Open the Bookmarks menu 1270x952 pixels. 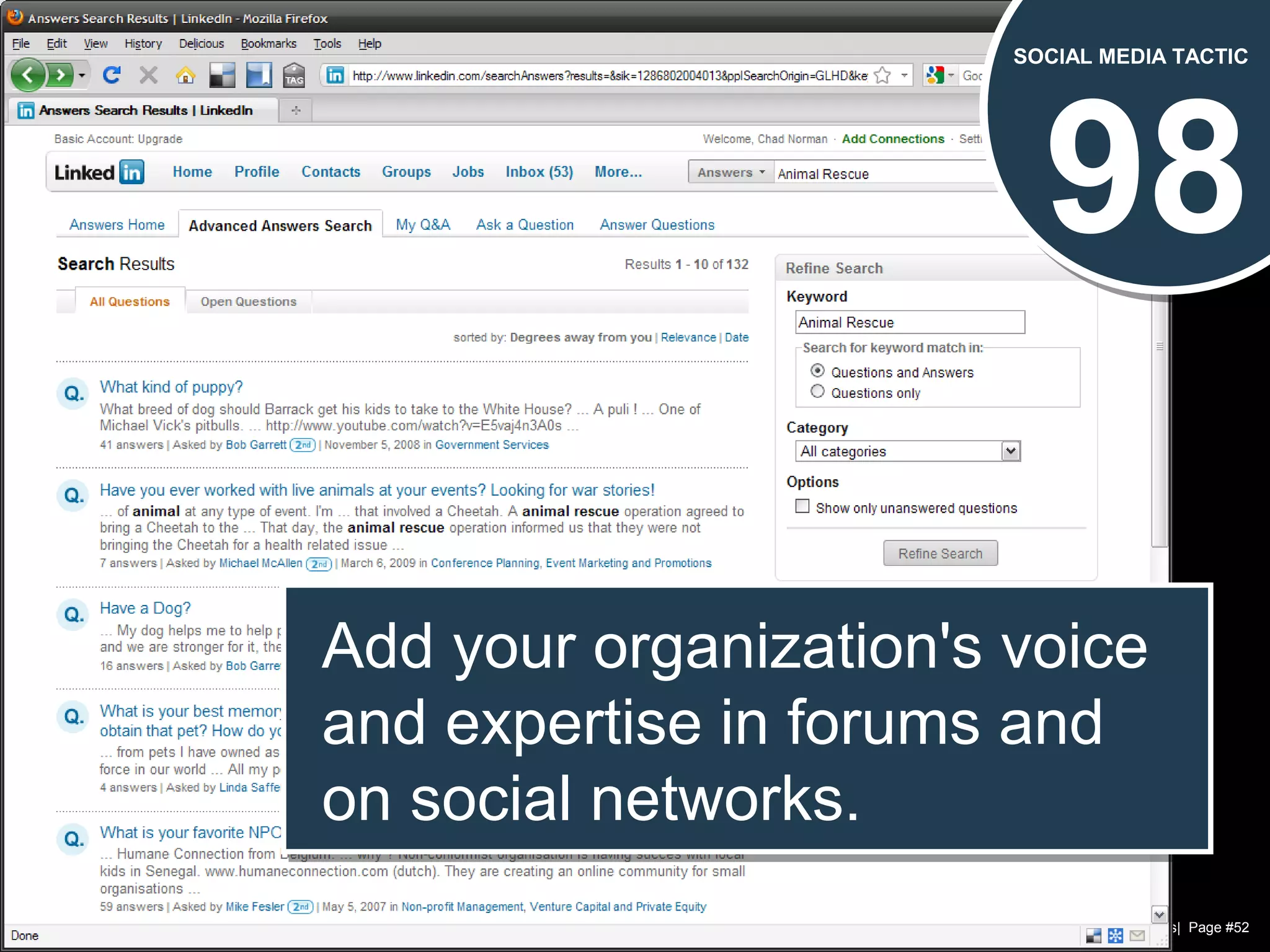[269, 43]
